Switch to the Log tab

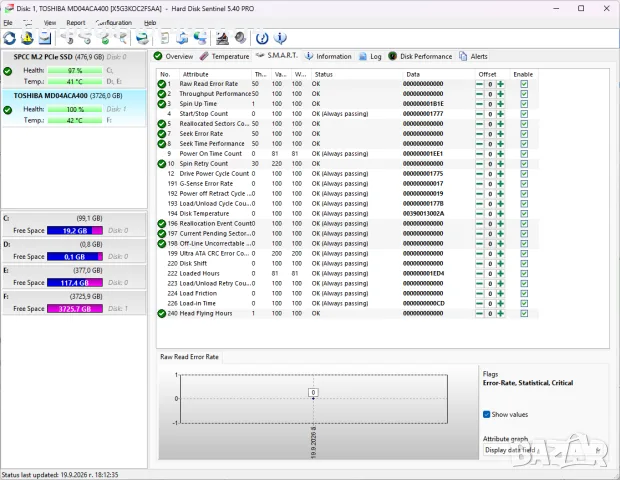click(x=370, y=57)
